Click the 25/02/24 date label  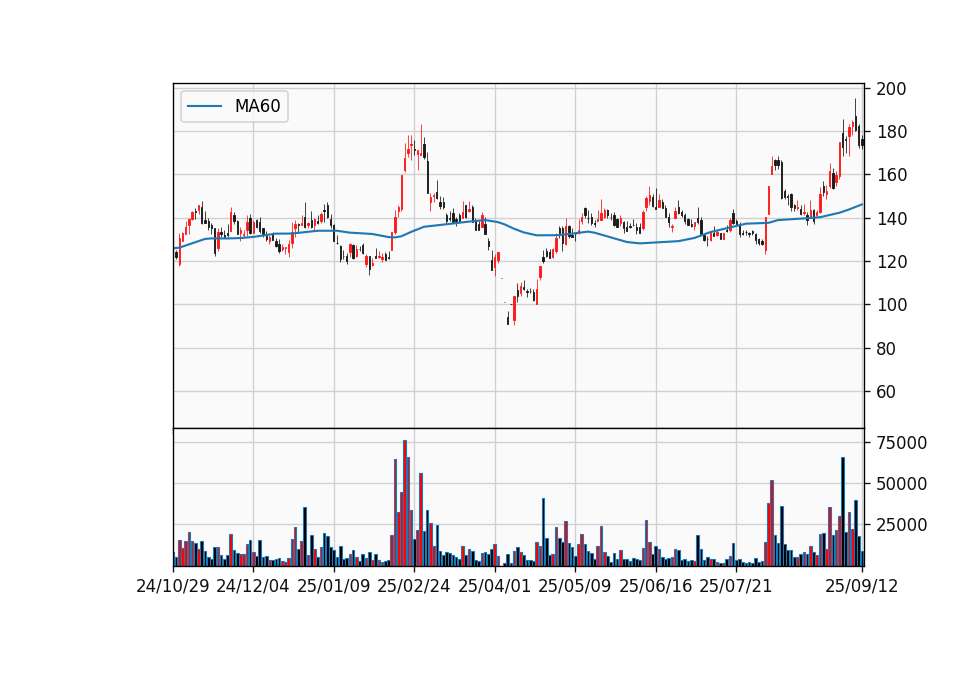(414, 586)
